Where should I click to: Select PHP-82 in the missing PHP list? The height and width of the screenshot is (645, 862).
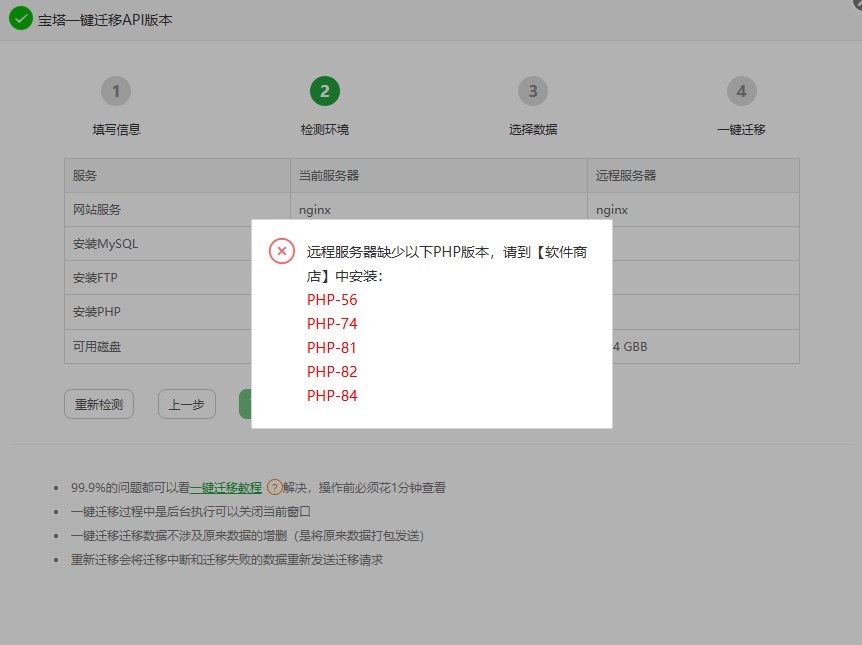[x=332, y=371]
